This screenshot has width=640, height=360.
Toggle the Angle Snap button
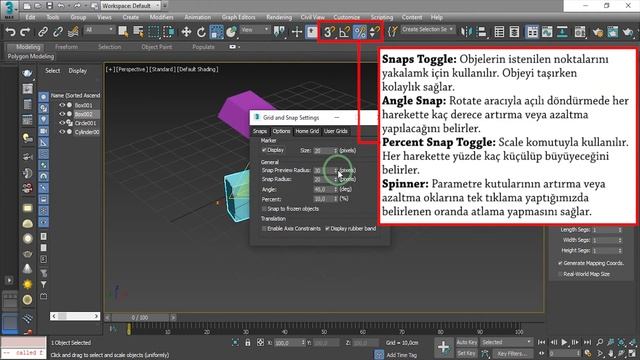pos(344,31)
